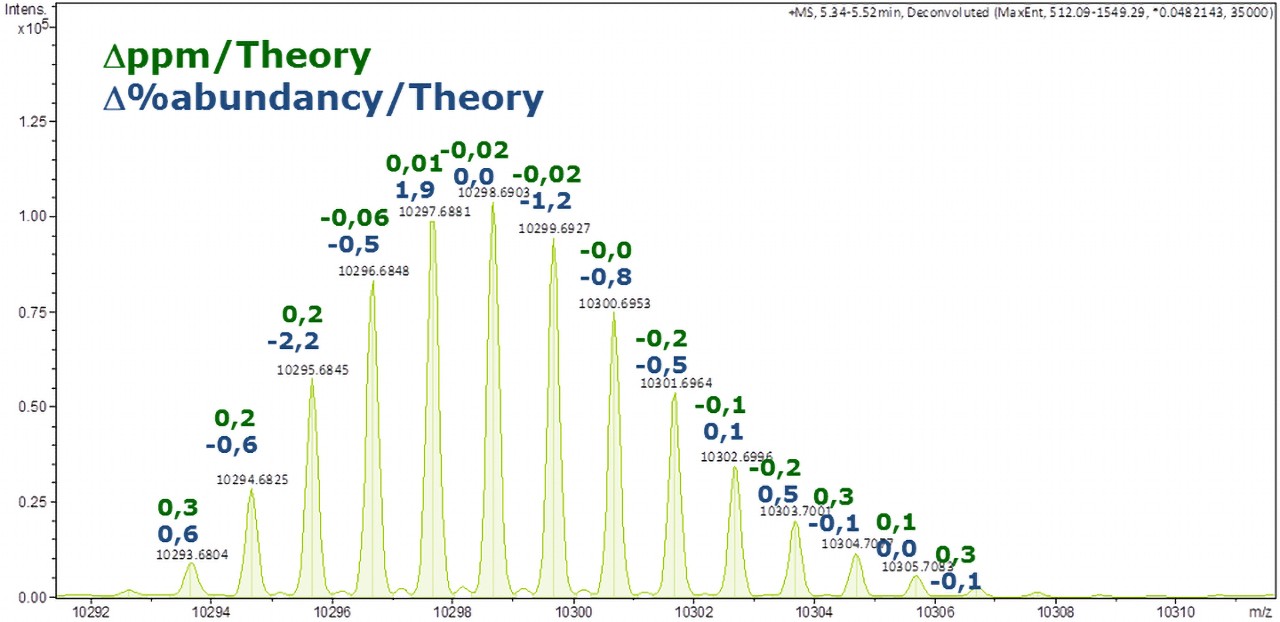The height and width of the screenshot is (622, 1280).
Task: Click the peak label 10295.6845
Action: point(312,370)
